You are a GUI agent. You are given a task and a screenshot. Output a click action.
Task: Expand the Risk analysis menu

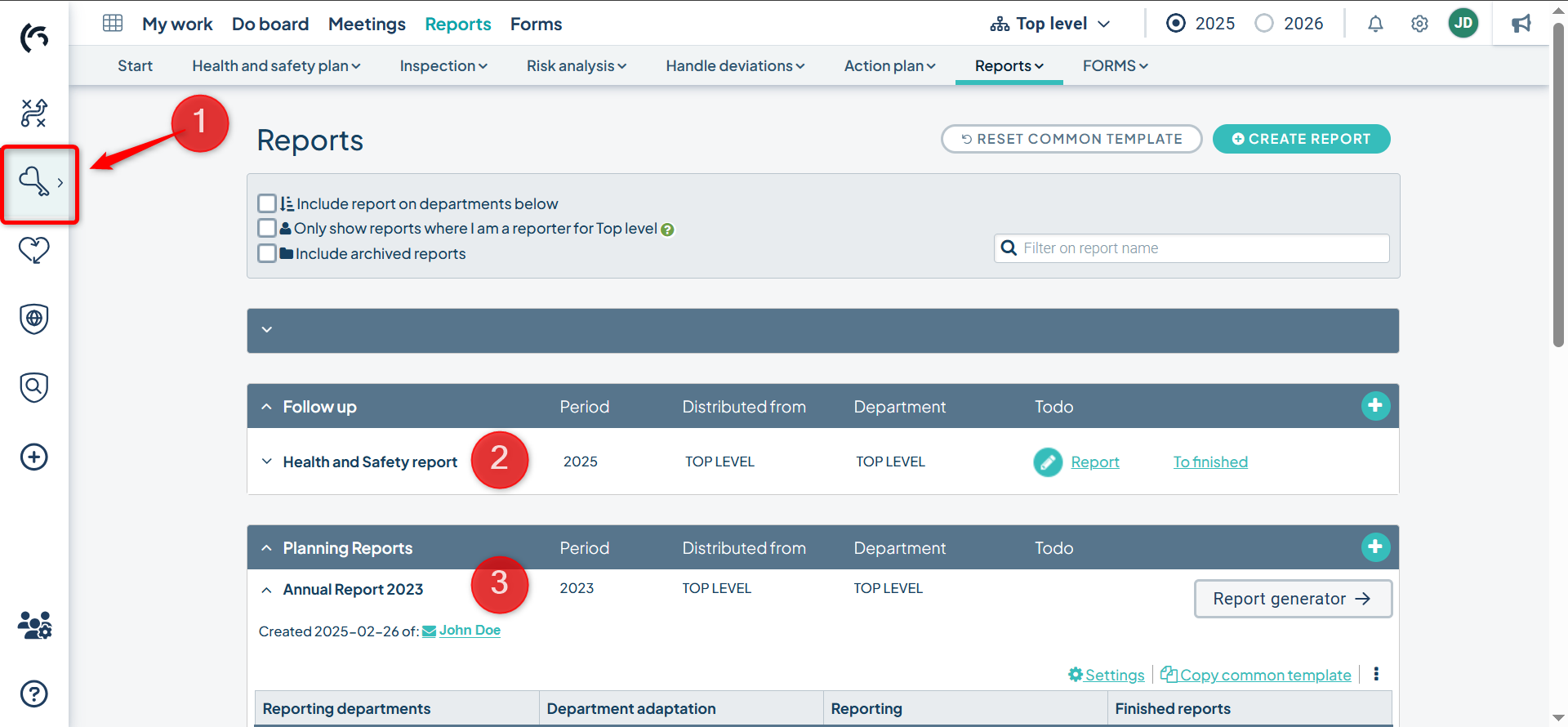576,66
